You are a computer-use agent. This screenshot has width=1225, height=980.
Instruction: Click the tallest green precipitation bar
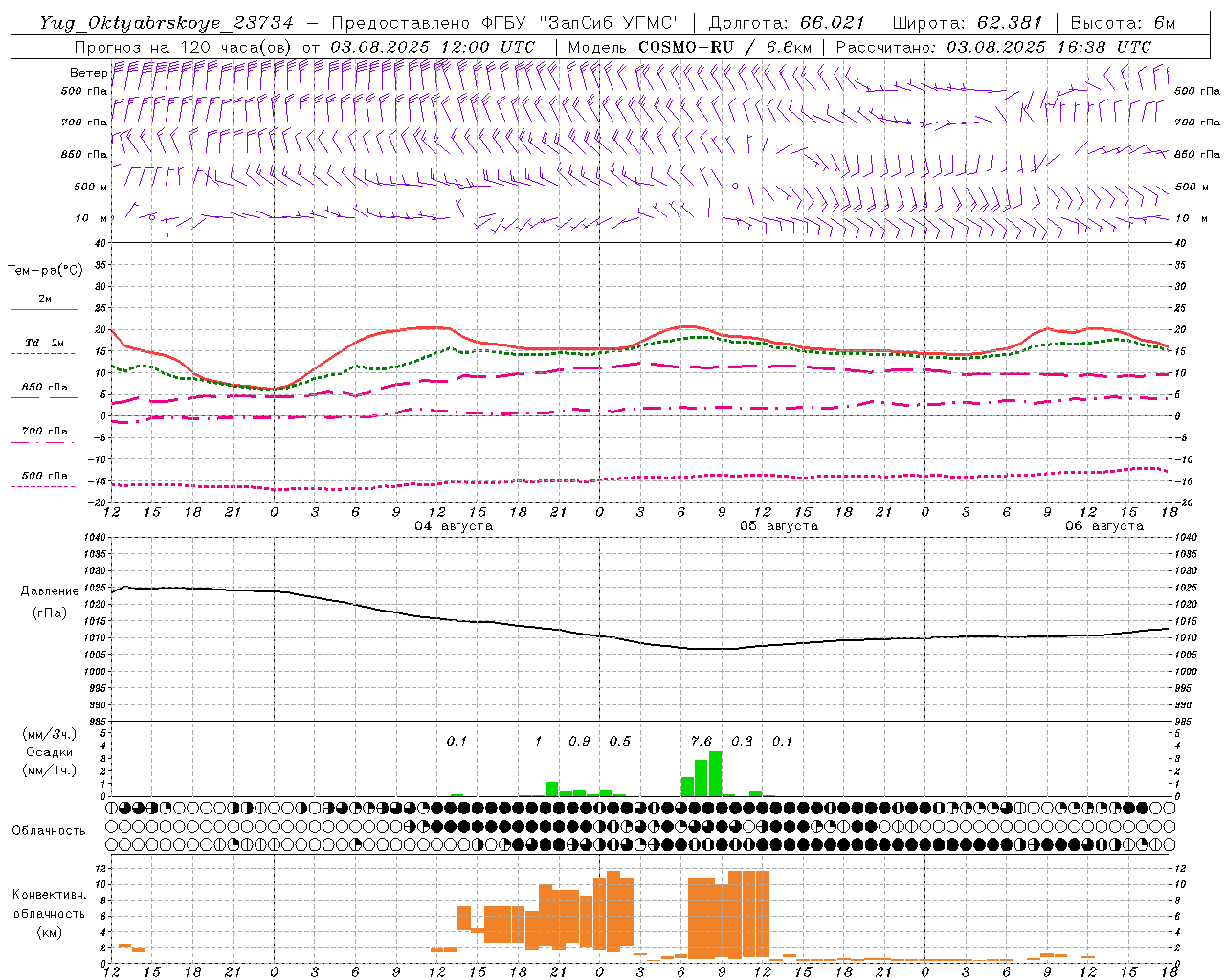[715, 773]
